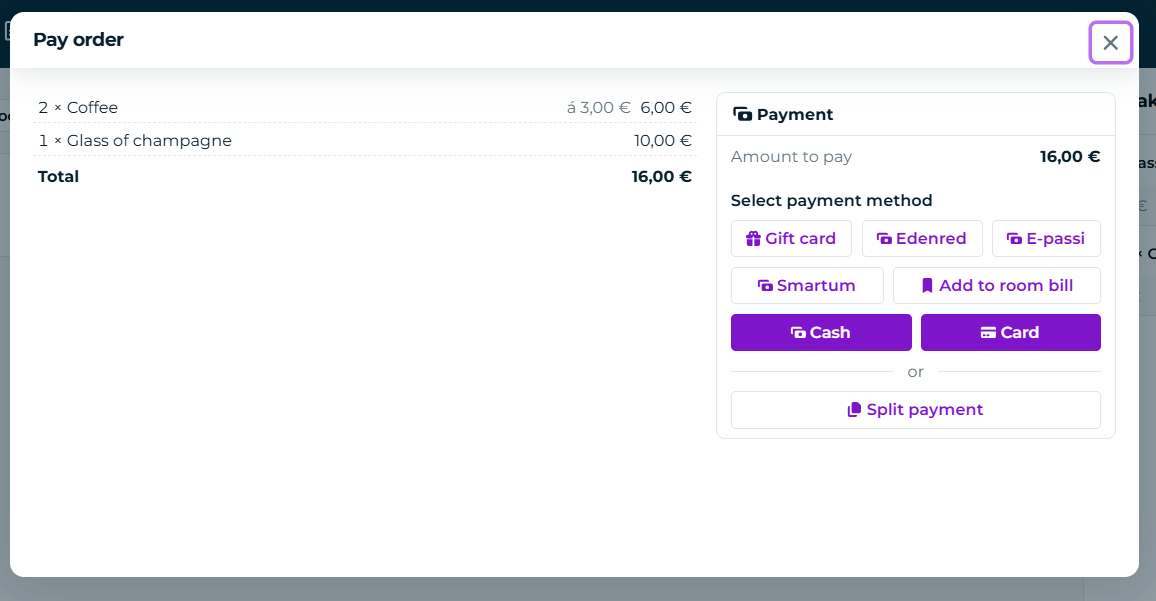
Task: Open Split payment option
Action: (916, 410)
